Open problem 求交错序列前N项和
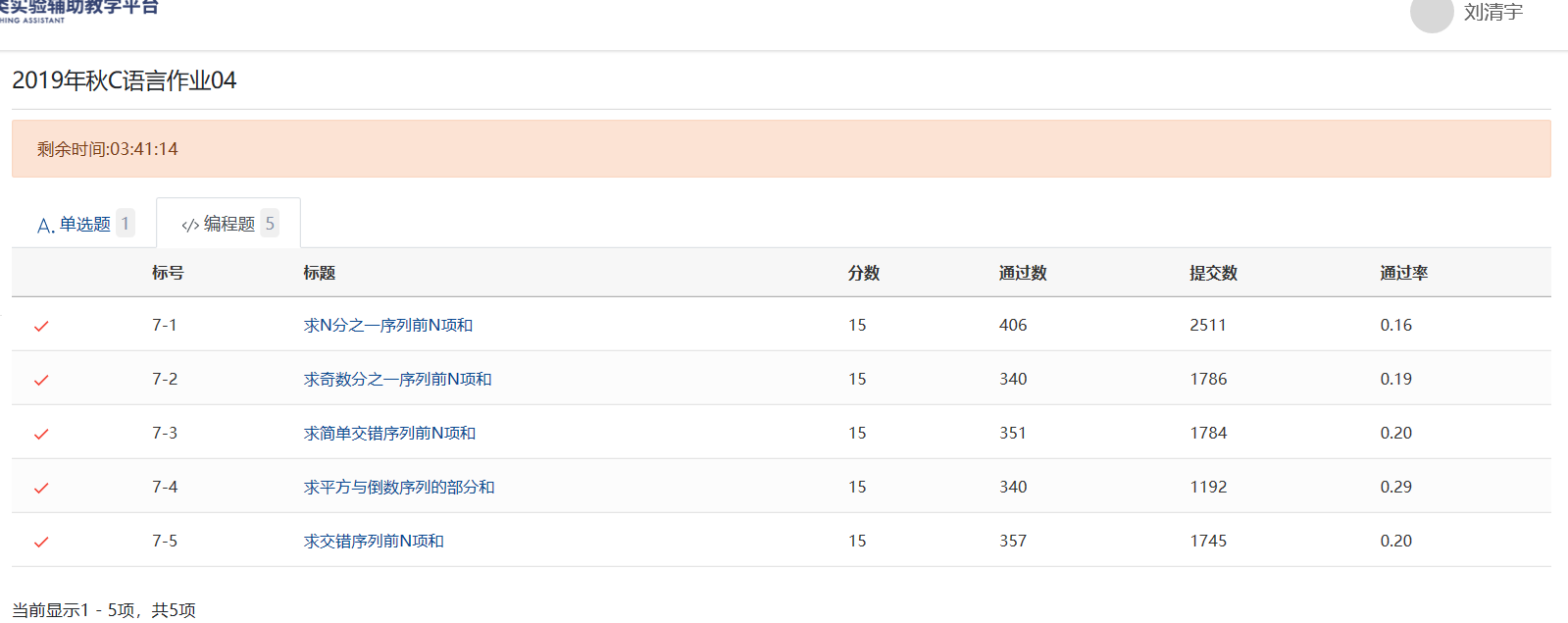Screen dimensions: 1568x623 tap(374, 541)
